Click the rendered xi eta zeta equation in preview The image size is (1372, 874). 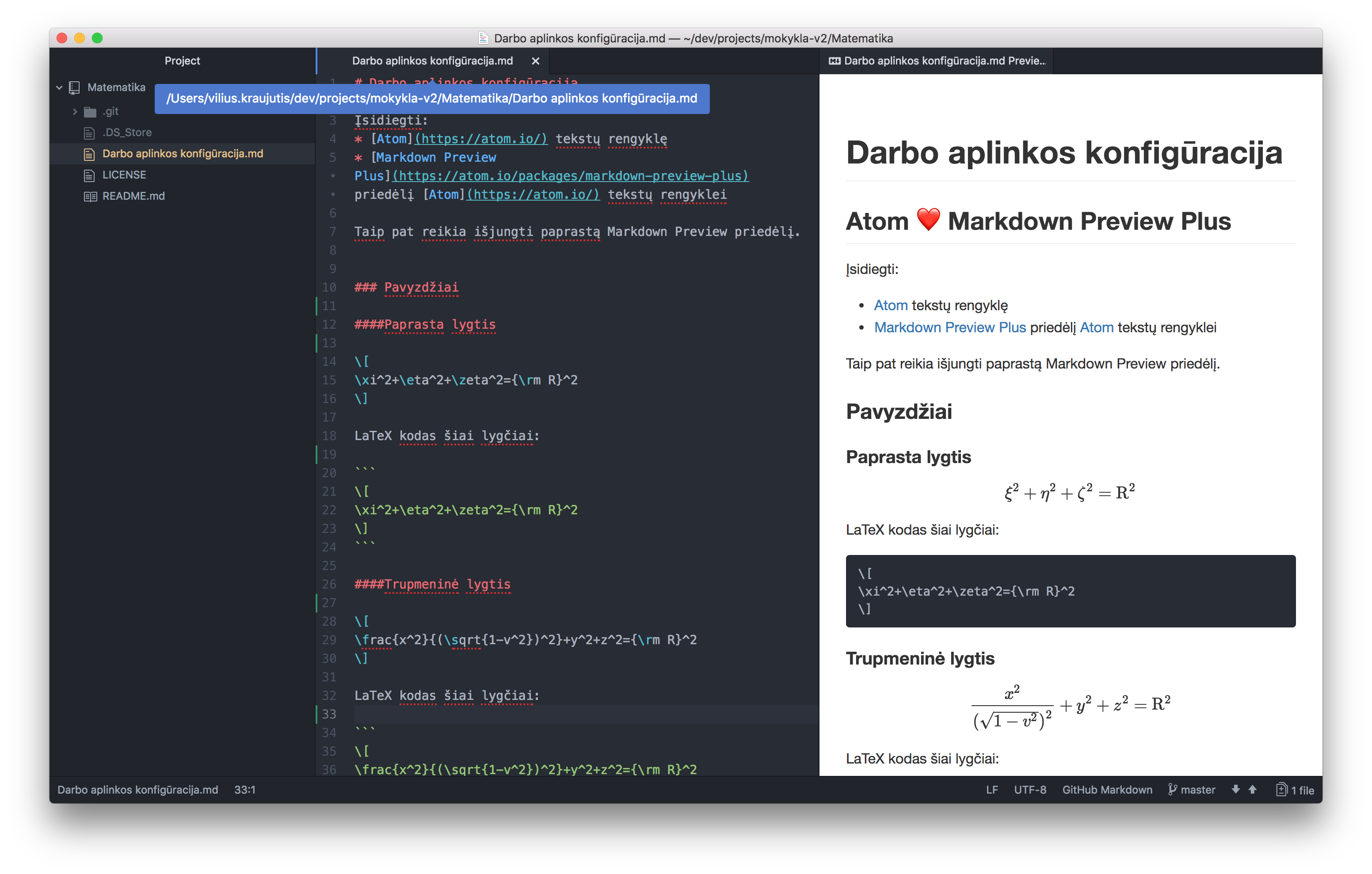coord(1070,492)
